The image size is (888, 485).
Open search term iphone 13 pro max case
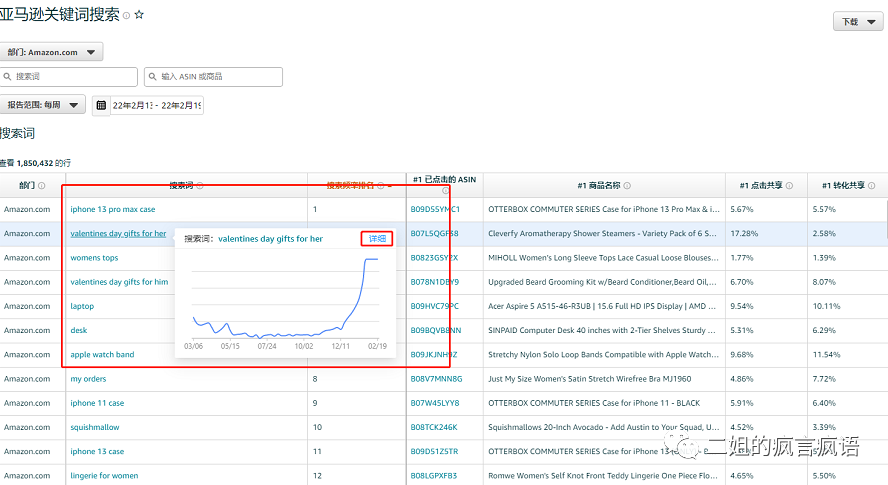(x=113, y=209)
